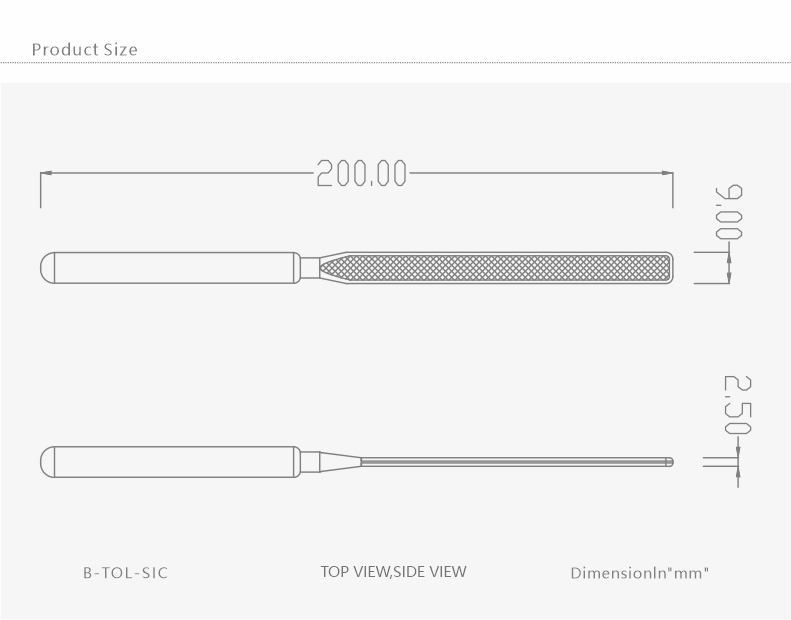Click the 200.00 length dimension
791x620 pixels.
point(361,173)
